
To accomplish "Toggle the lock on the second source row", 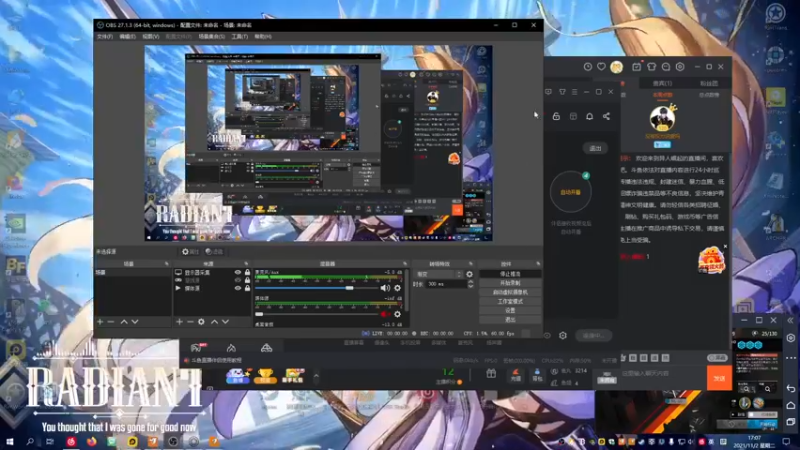I will [x=247, y=280].
